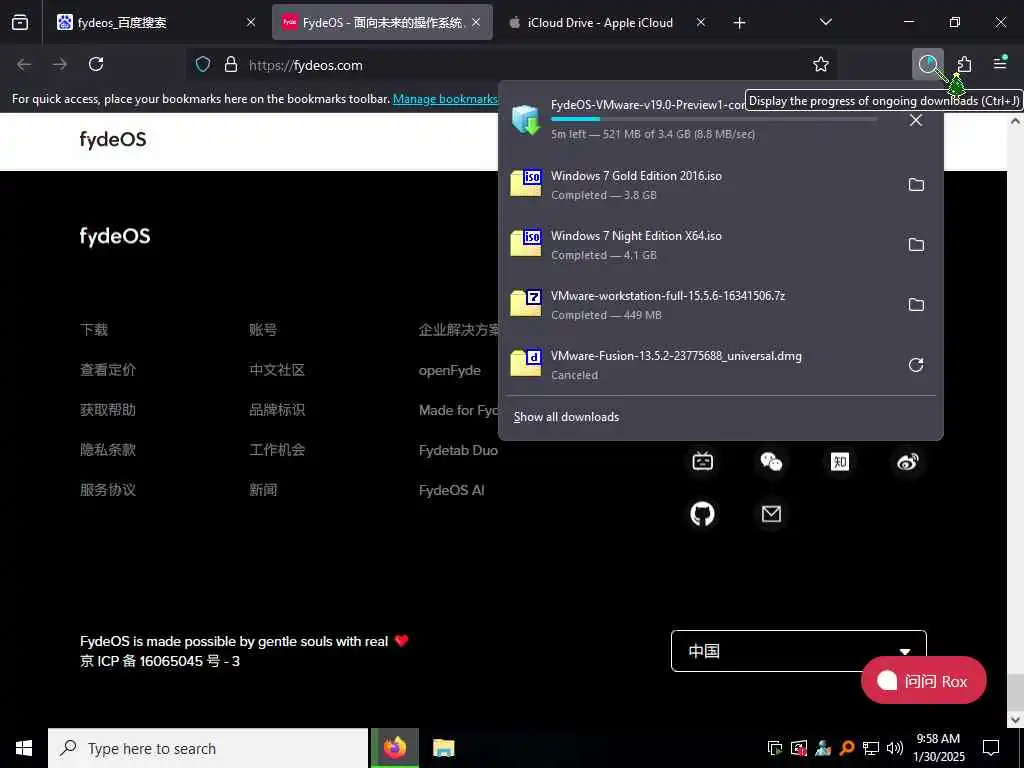This screenshot has width=1024, height=768.
Task: Open the volume speaker tray icon
Action: (895, 748)
